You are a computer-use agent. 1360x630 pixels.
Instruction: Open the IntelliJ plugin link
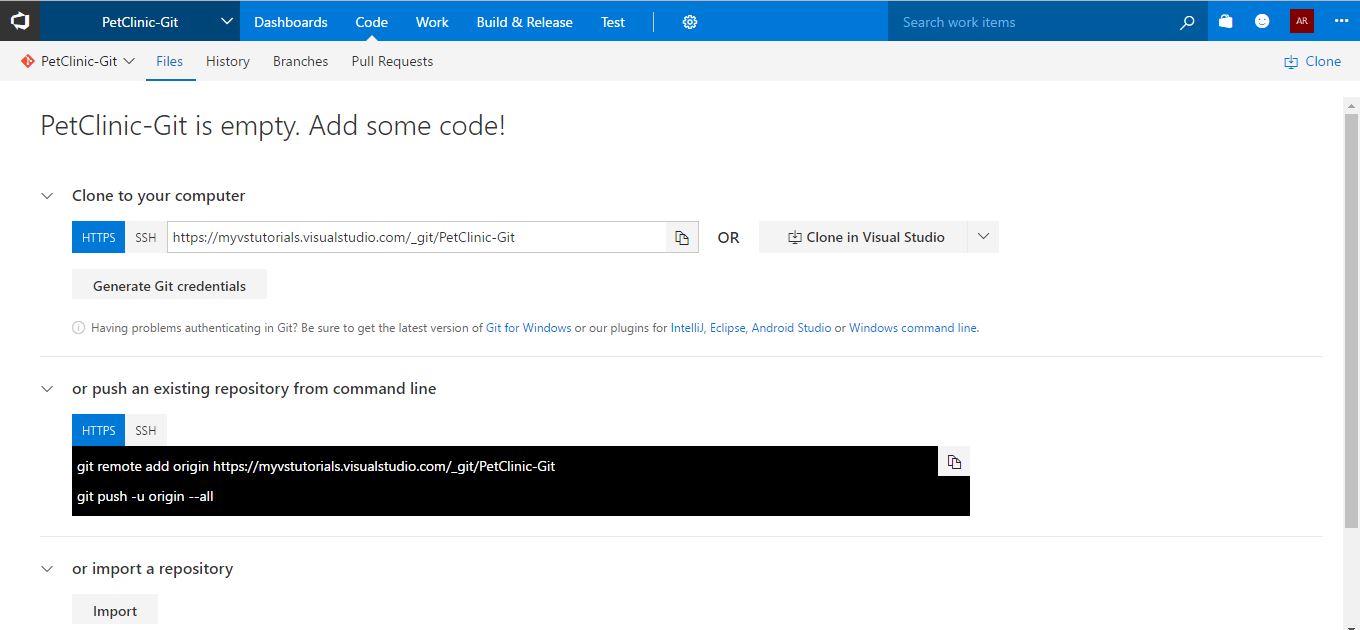(687, 328)
